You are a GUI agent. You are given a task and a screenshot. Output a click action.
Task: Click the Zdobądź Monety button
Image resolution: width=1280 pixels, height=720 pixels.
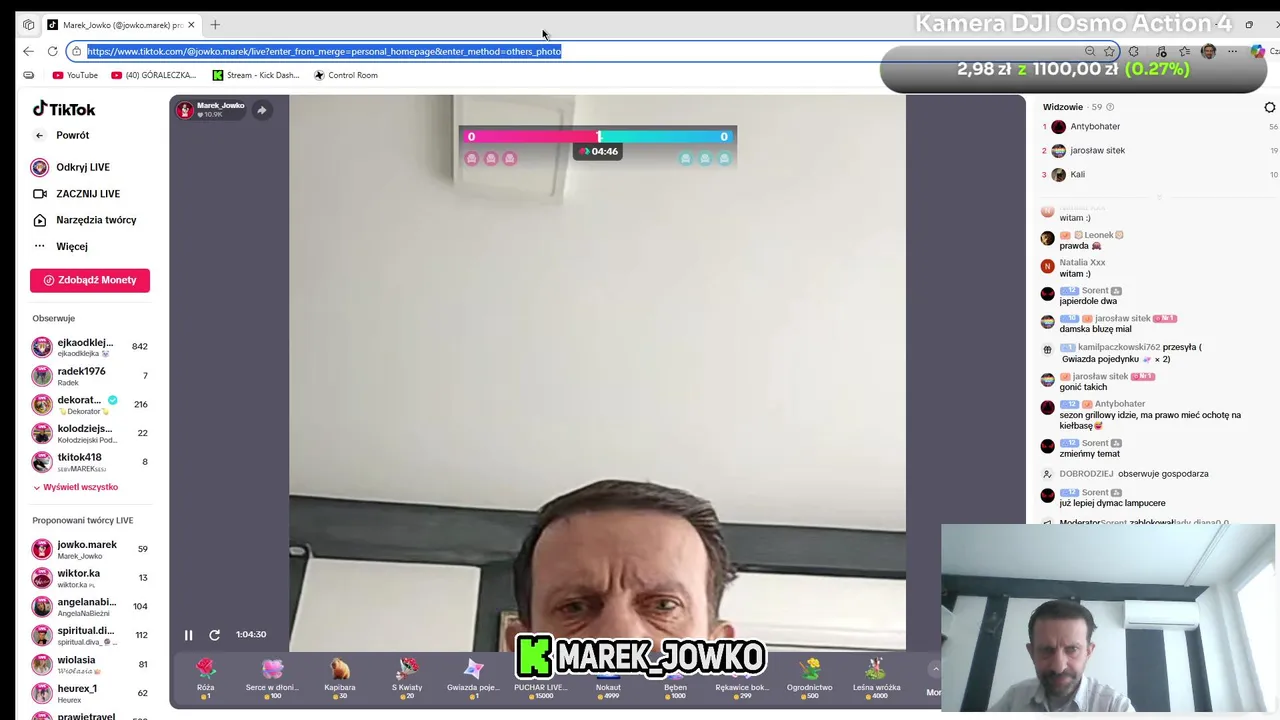[90, 280]
